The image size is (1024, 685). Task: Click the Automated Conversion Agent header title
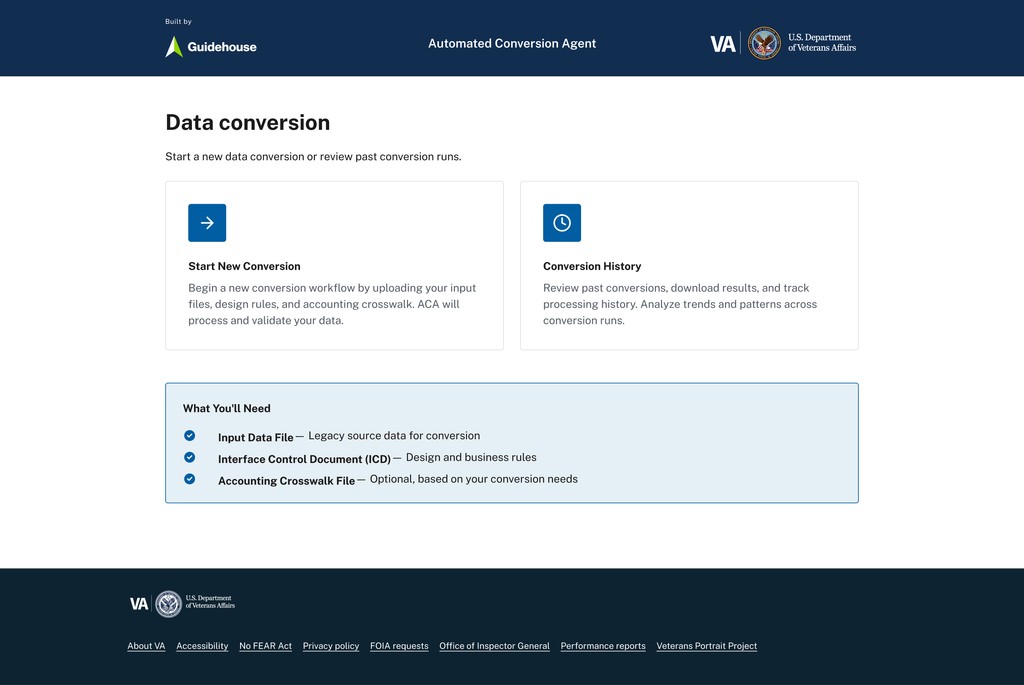tap(512, 44)
